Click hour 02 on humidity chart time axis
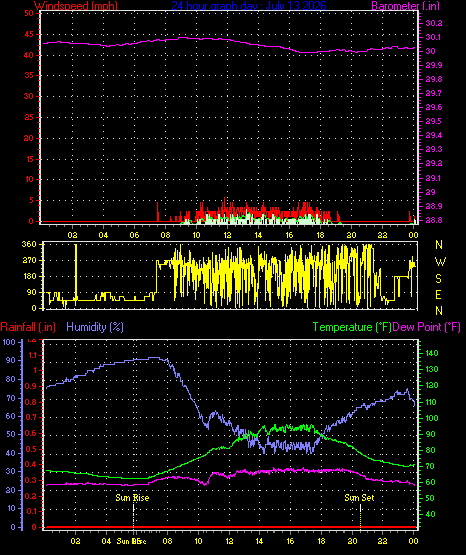This screenshot has width=466, height=555. pyautogui.click(x=75, y=541)
